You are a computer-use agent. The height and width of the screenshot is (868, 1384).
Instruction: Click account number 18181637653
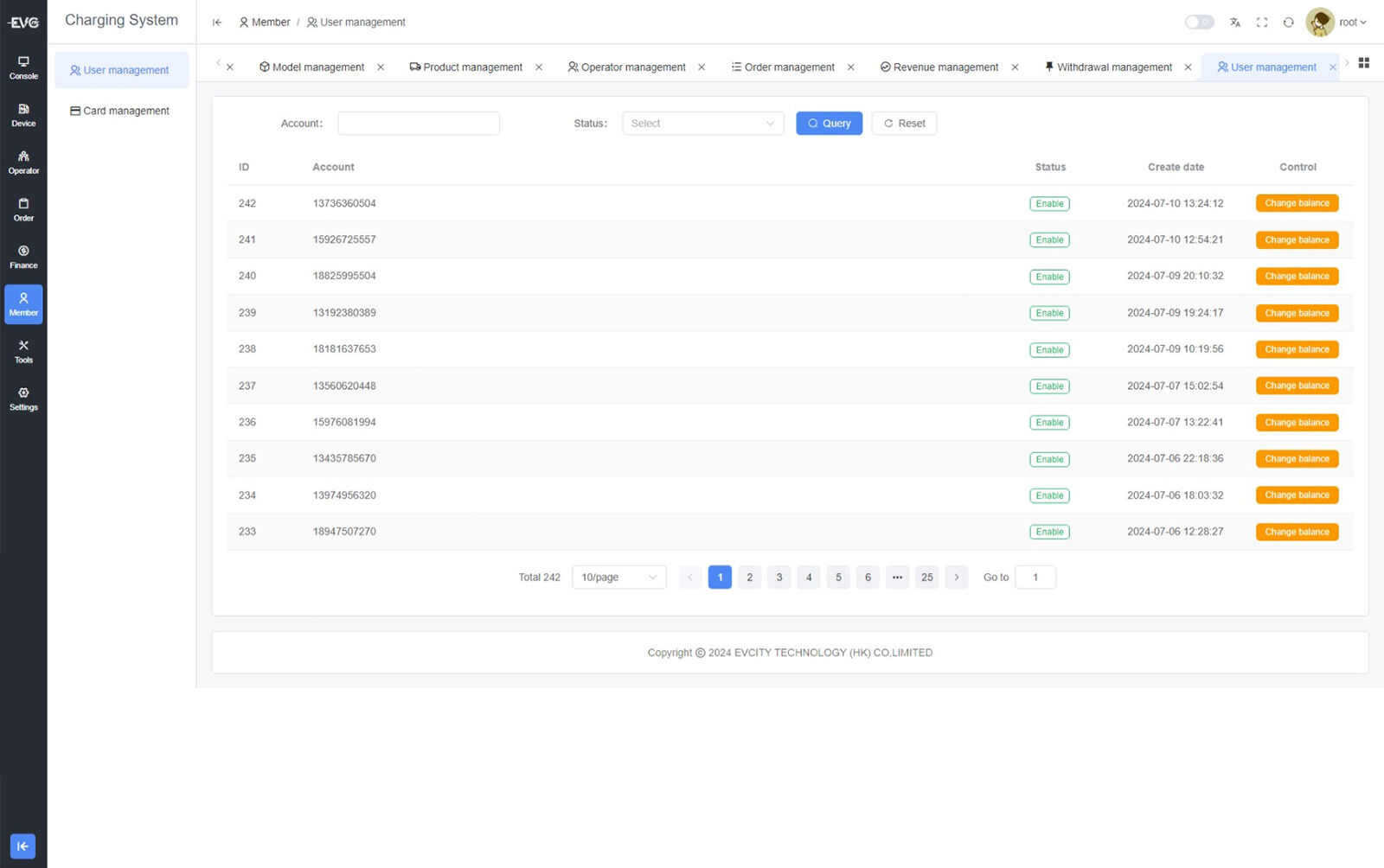pos(344,349)
